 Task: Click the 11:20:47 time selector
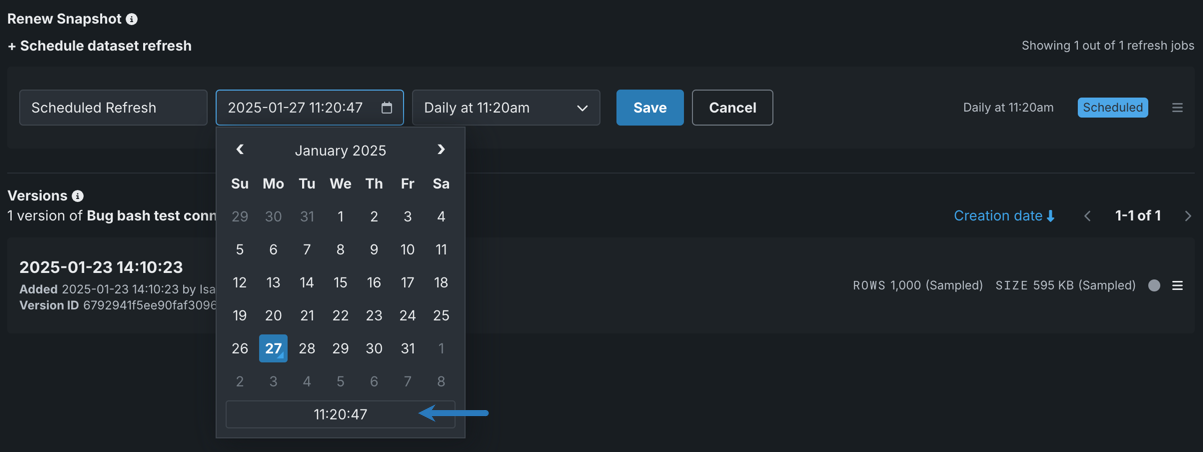point(340,414)
